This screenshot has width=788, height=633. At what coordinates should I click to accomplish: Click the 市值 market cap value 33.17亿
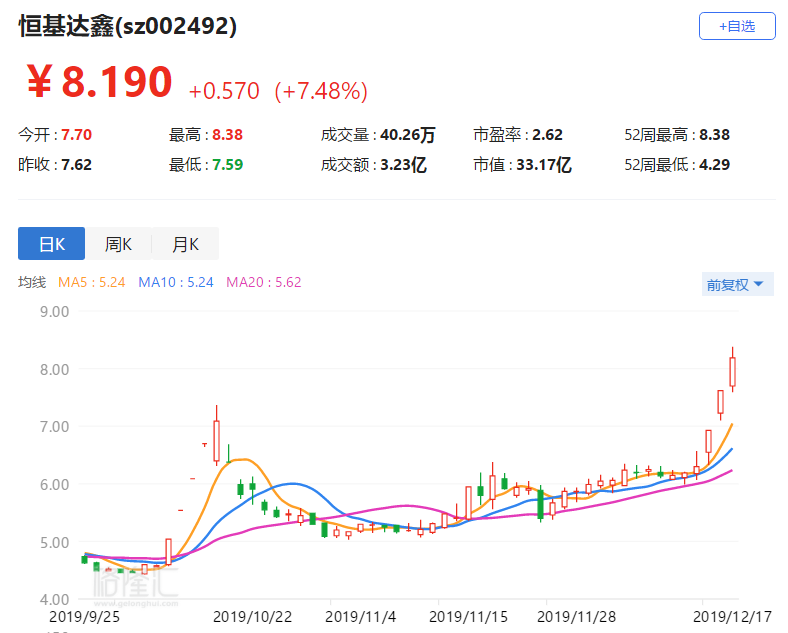click(x=550, y=165)
